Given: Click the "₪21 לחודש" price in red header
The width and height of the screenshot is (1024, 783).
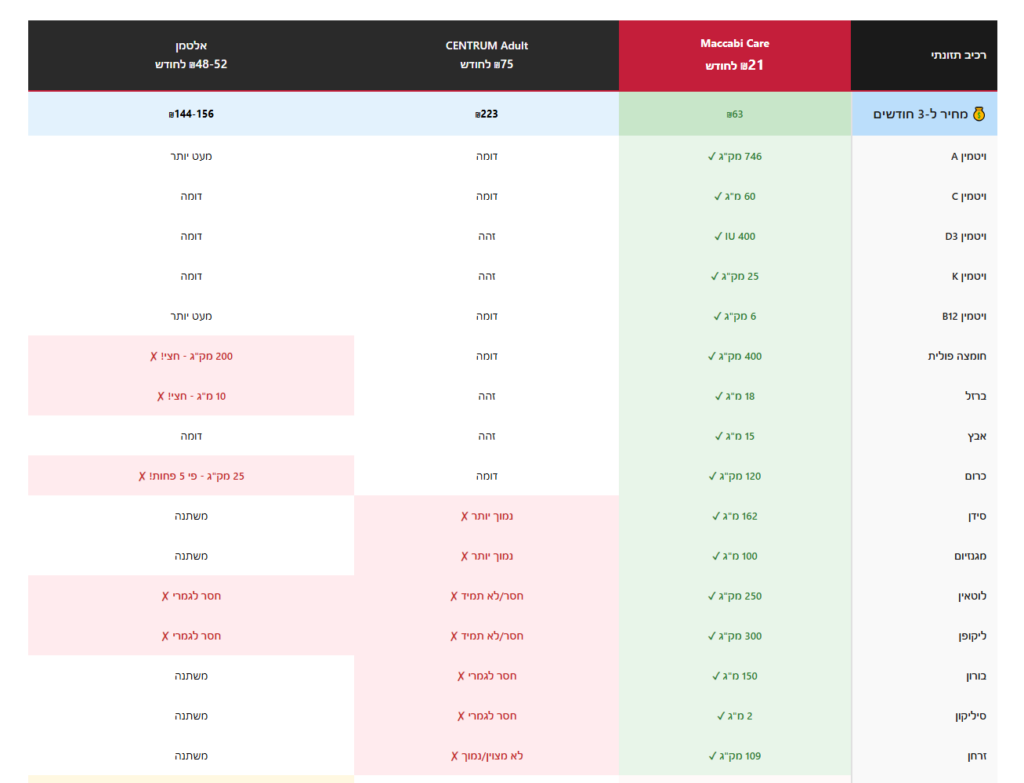Looking at the screenshot, I should [x=735, y=65].
